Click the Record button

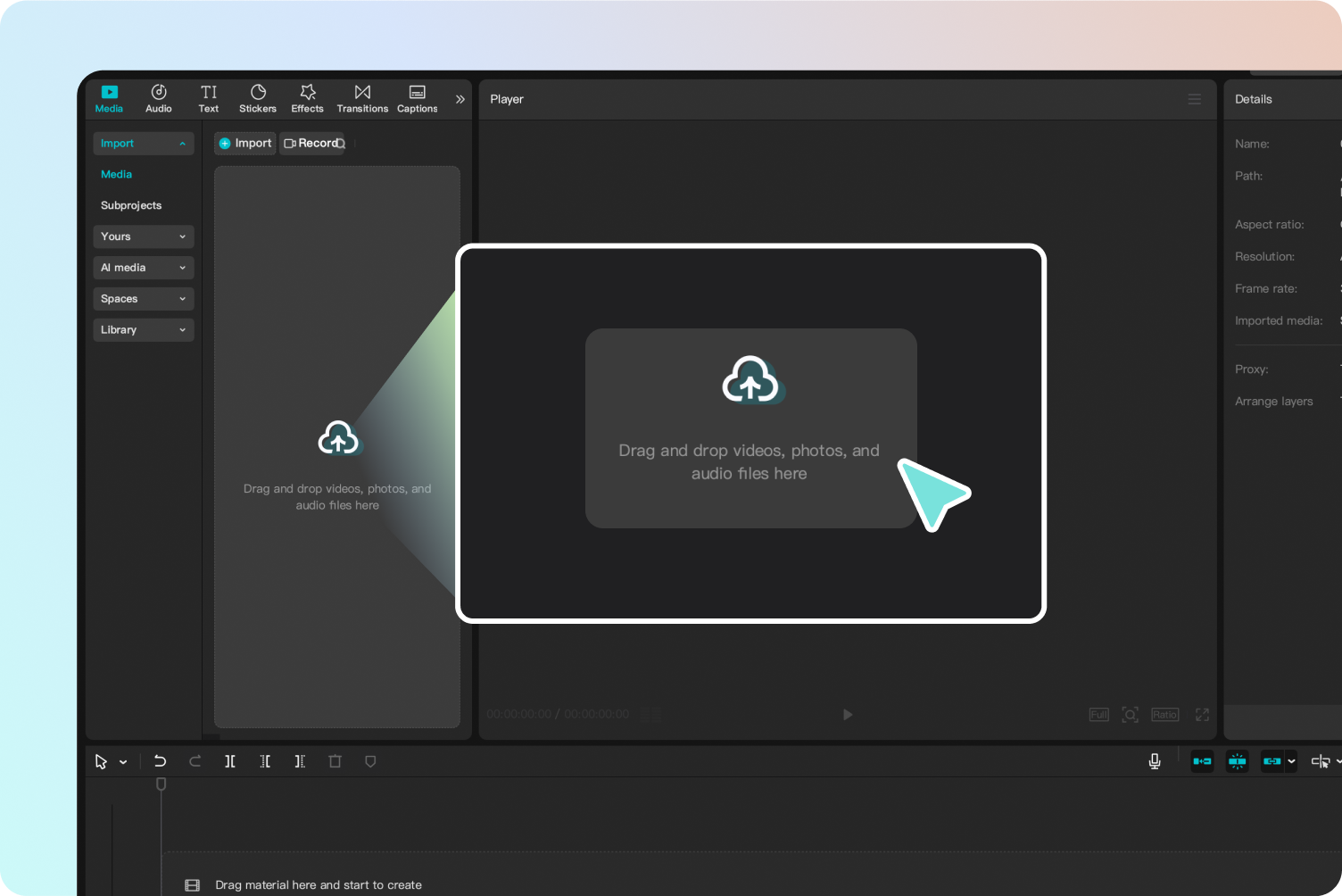[311, 143]
